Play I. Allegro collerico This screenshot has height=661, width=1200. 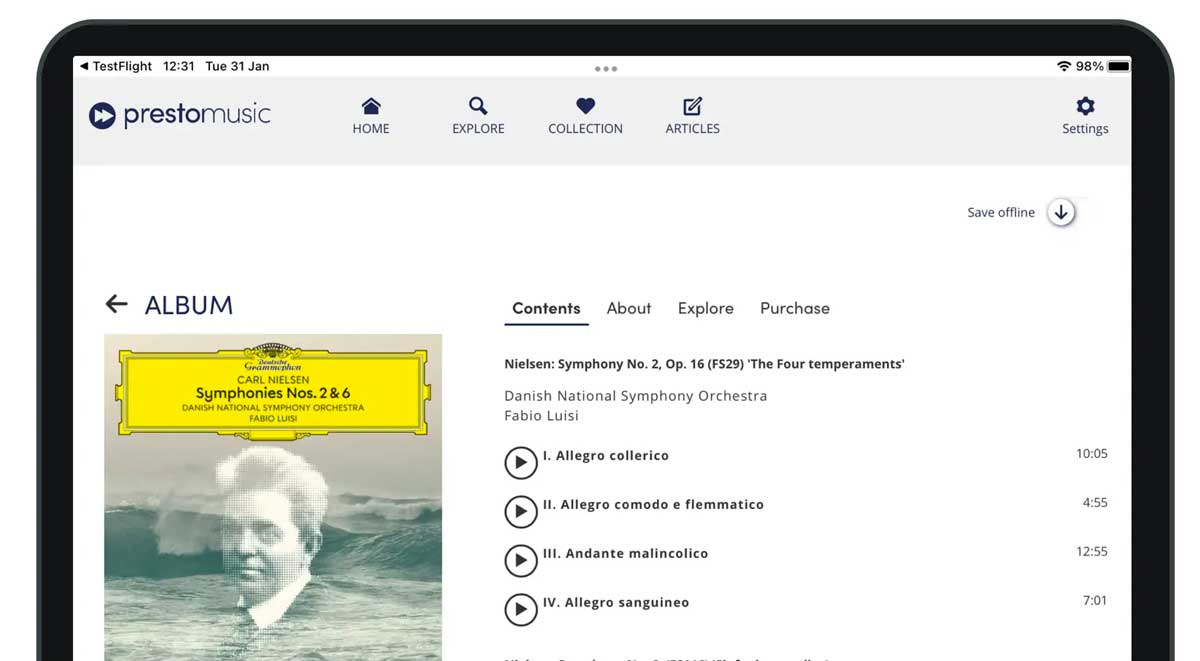coord(520,462)
